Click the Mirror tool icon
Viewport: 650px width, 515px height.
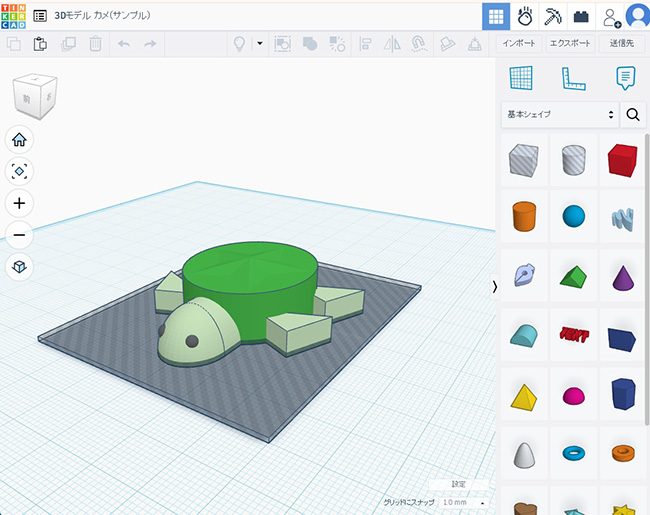(392, 44)
